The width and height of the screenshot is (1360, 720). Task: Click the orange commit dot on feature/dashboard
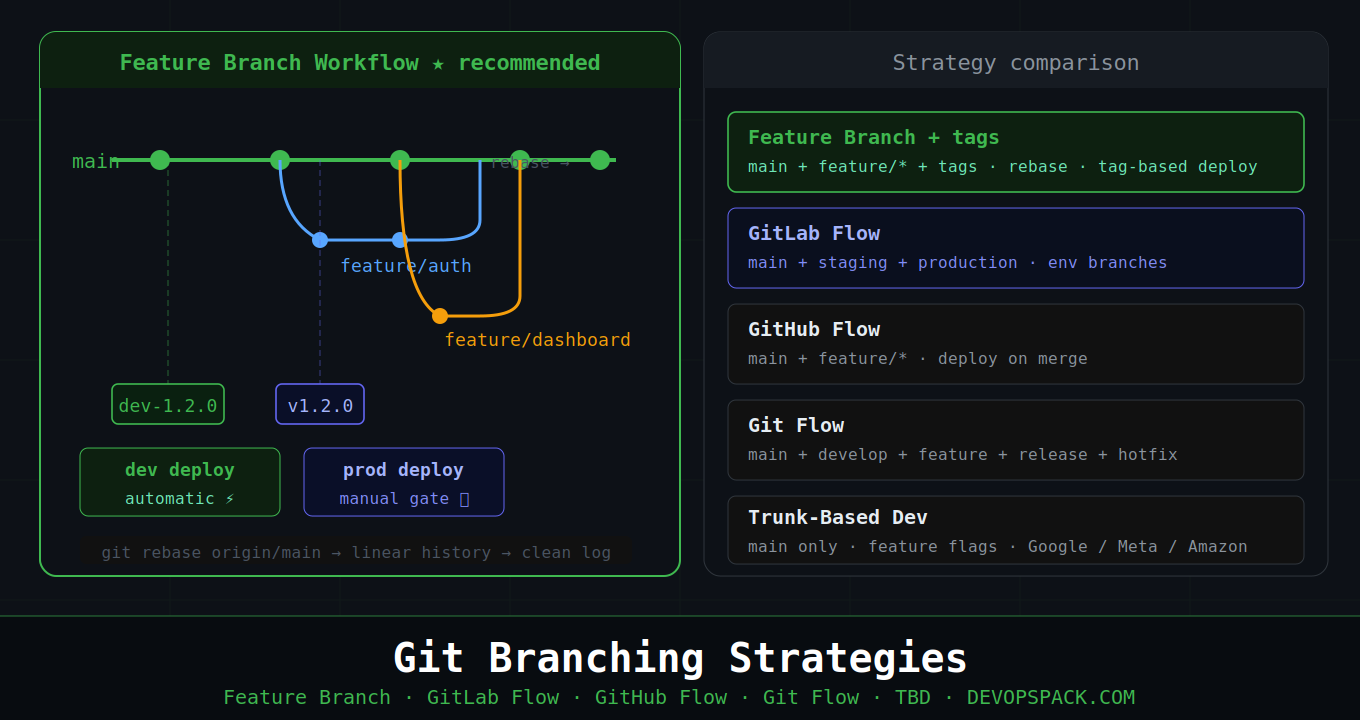pos(440,316)
